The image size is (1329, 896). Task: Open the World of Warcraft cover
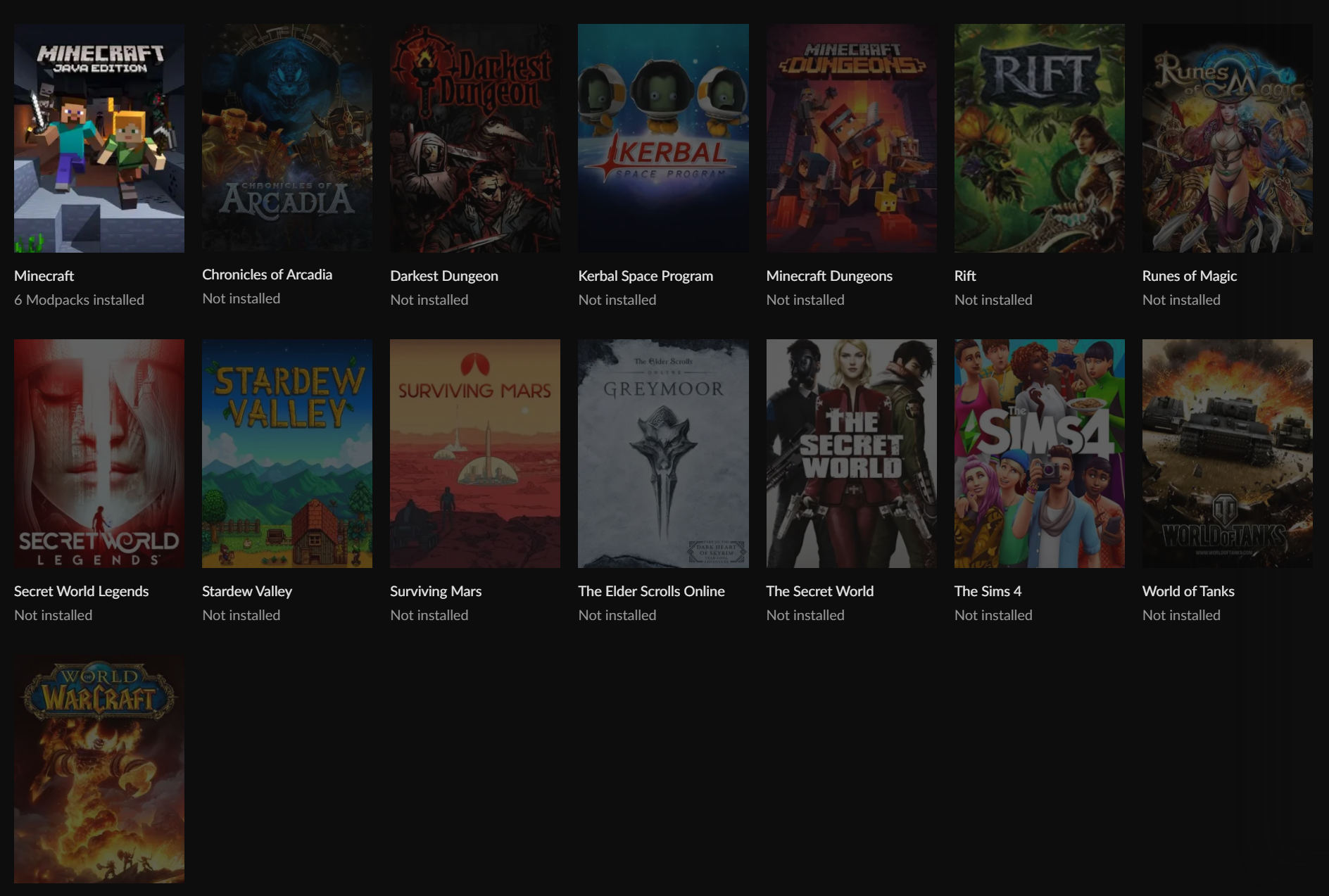(99, 769)
